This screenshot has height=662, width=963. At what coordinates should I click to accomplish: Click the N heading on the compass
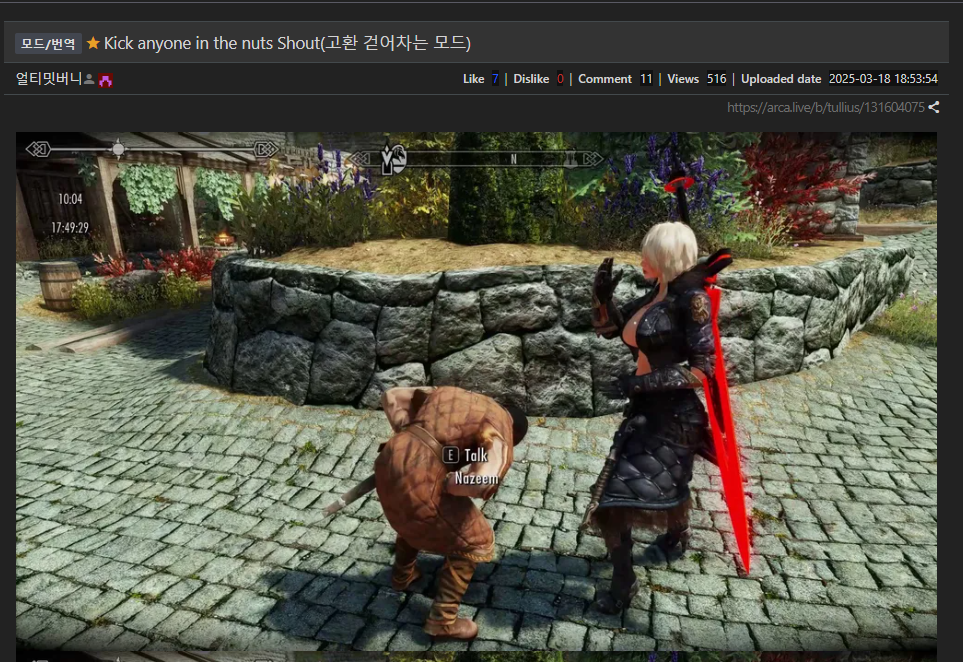(513, 159)
